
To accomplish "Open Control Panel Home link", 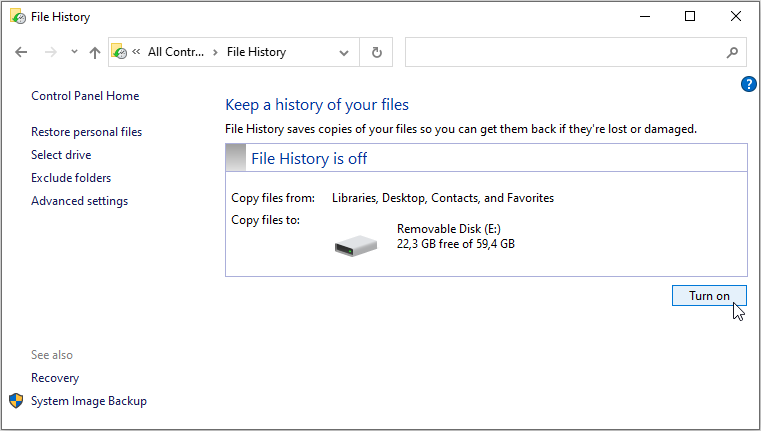I will coord(85,96).
